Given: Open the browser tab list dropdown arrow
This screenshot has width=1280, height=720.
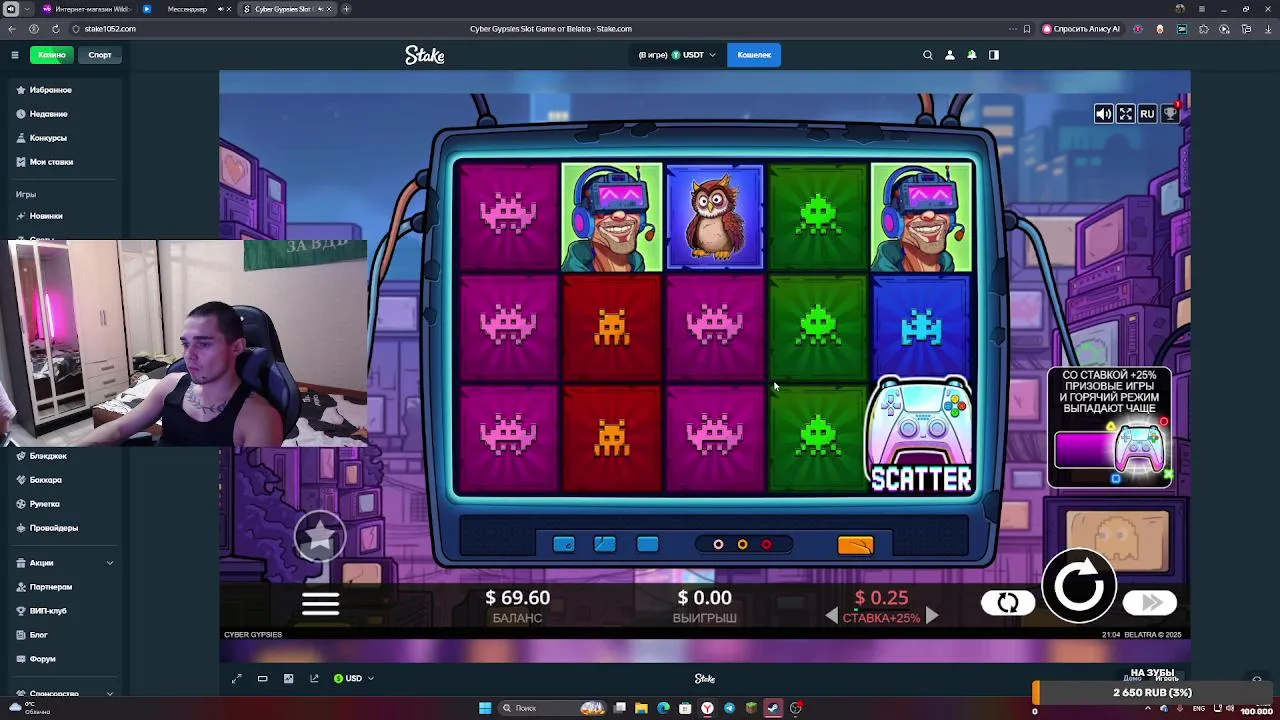Looking at the screenshot, I should click(27, 9).
